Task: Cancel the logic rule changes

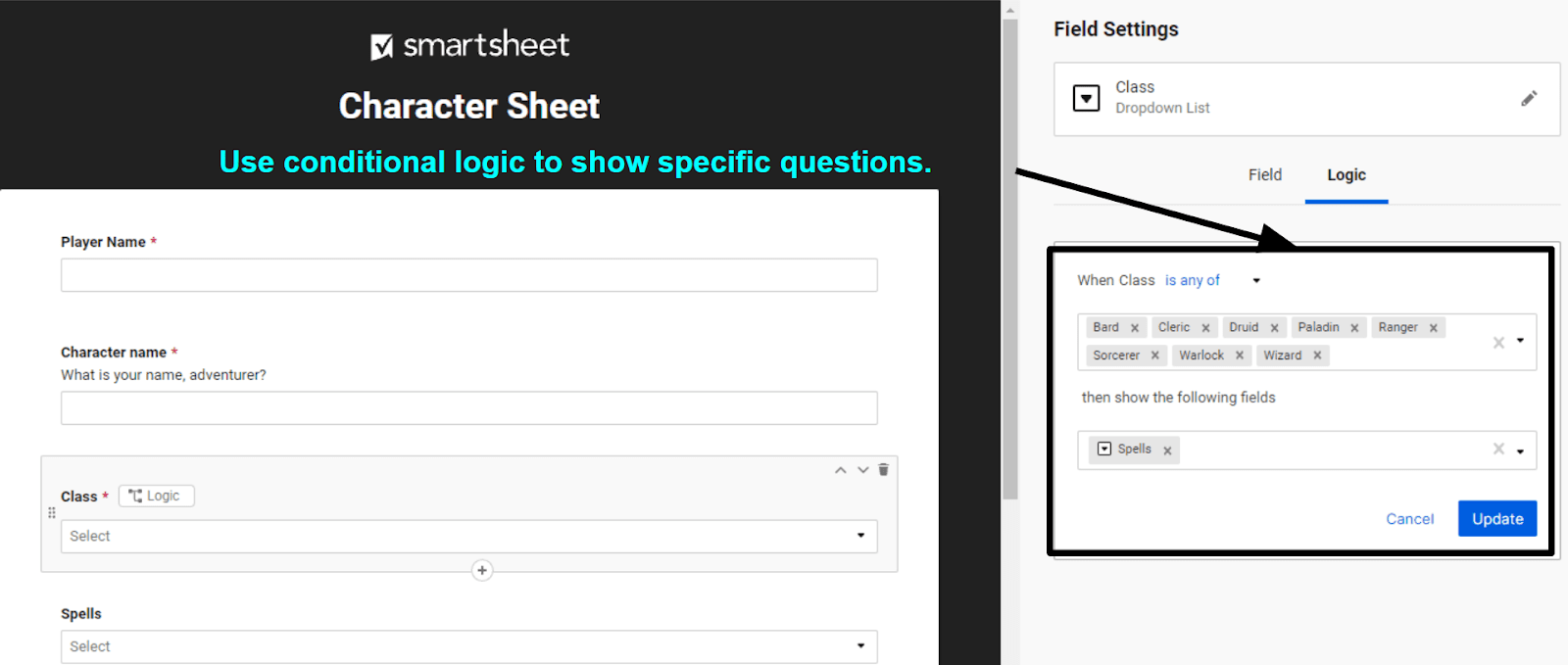Action: pyautogui.click(x=1409, y=519)
